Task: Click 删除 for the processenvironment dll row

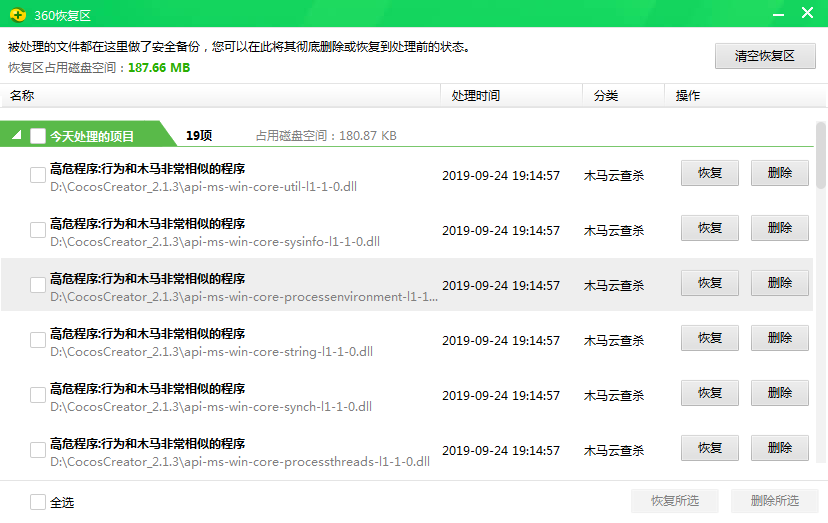Action: click(780, 283)
